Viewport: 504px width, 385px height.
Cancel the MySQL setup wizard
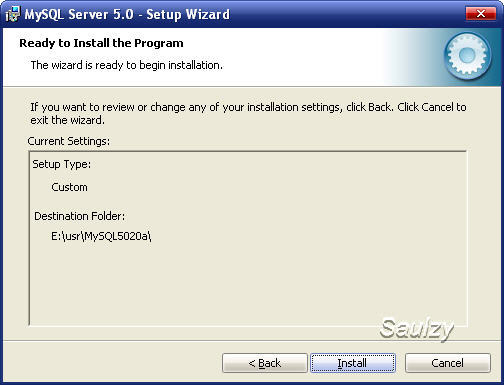point(448,363)
